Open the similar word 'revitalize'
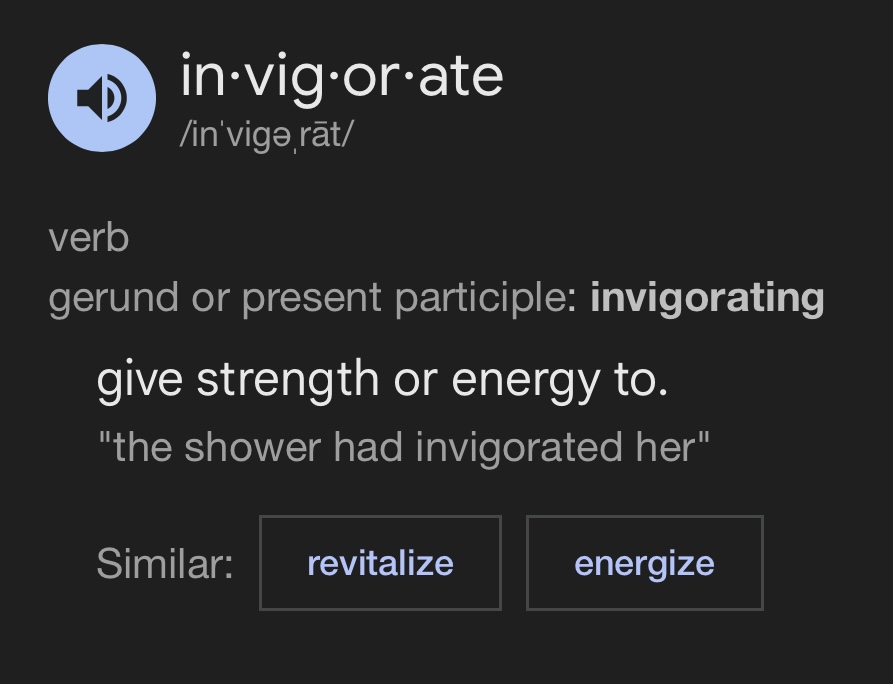This screenshot has width=893, height=684. point(380,563)
